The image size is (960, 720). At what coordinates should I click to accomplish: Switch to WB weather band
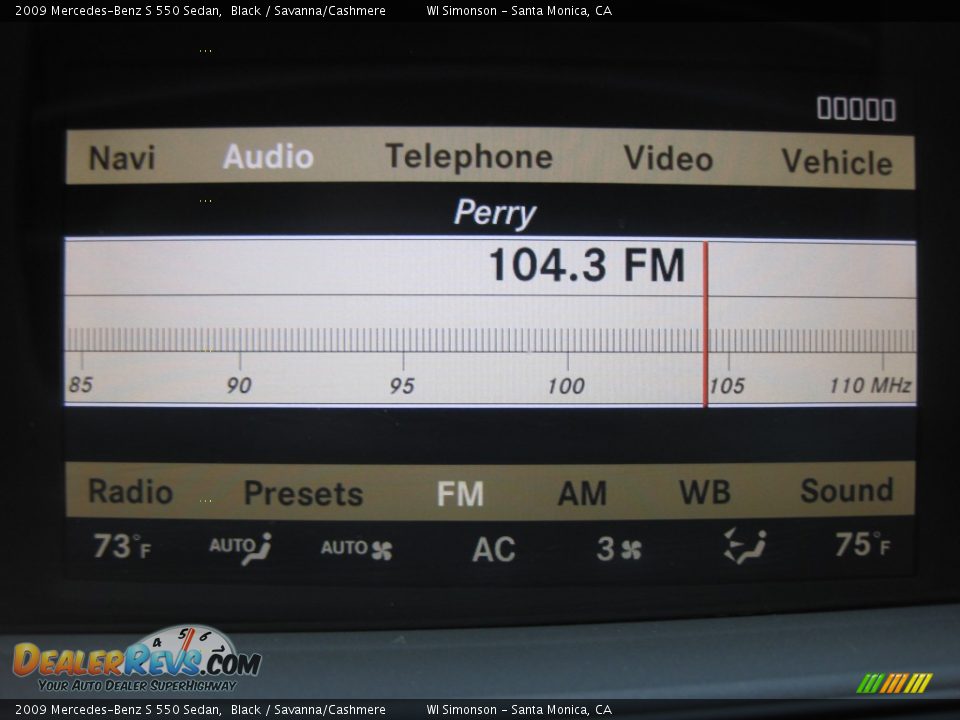tap(705, 492)
